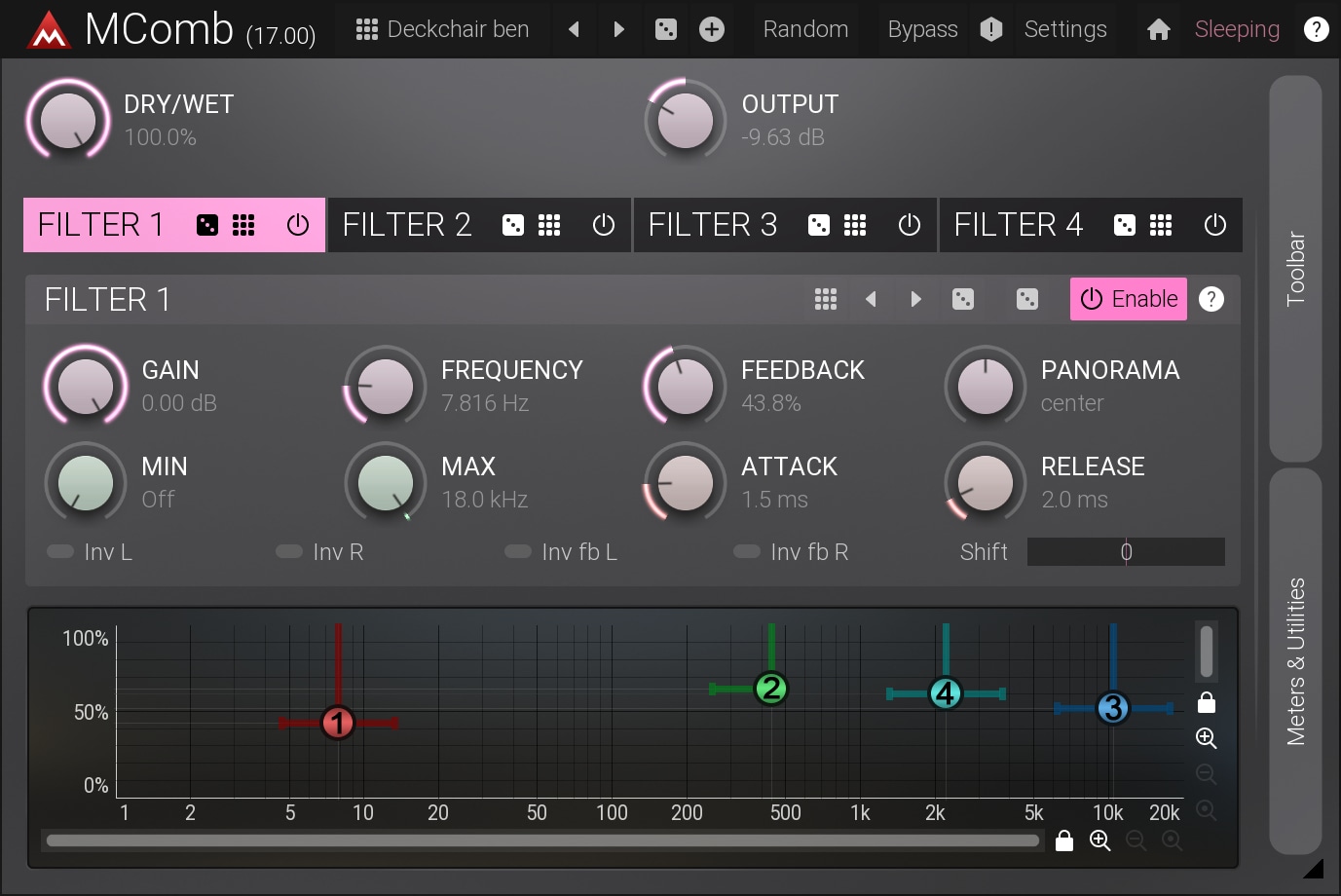Open FILTER 1 panel help icon
The height and width of the screenshot is (896, 1341).
[1211, 299]
